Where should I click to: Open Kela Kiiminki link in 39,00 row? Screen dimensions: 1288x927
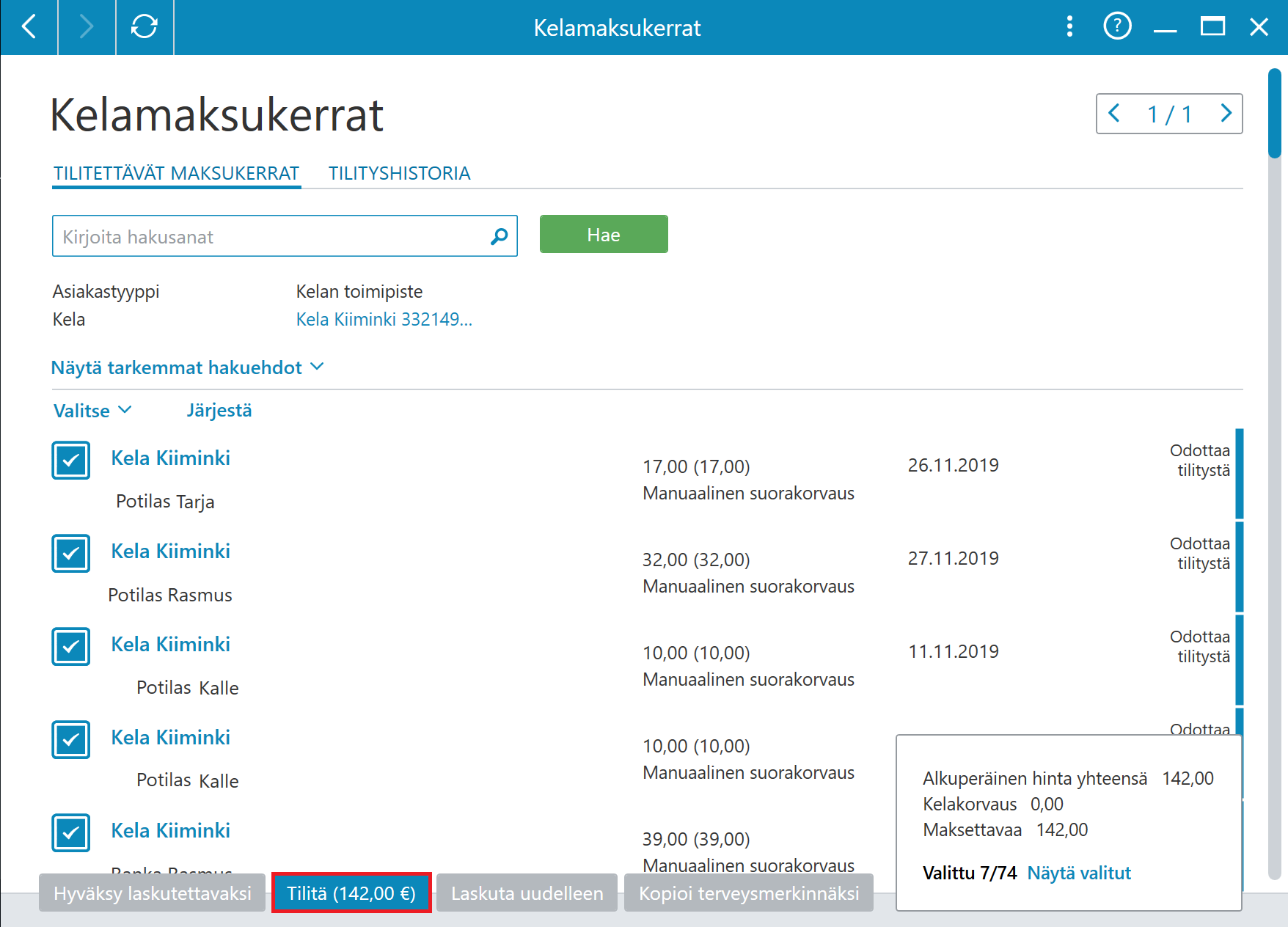pos(171,830)
